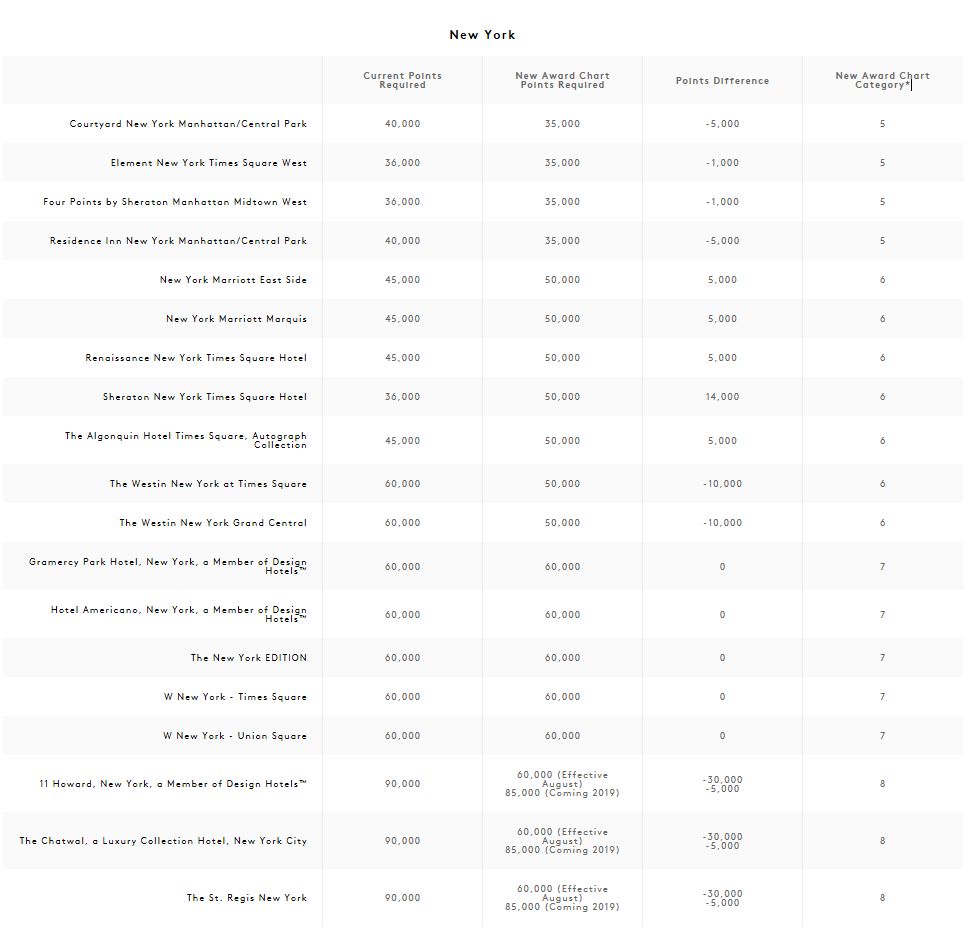Click points difference values for 11 Howard
This screenshot has height=930, width=969.
[722, 784]
